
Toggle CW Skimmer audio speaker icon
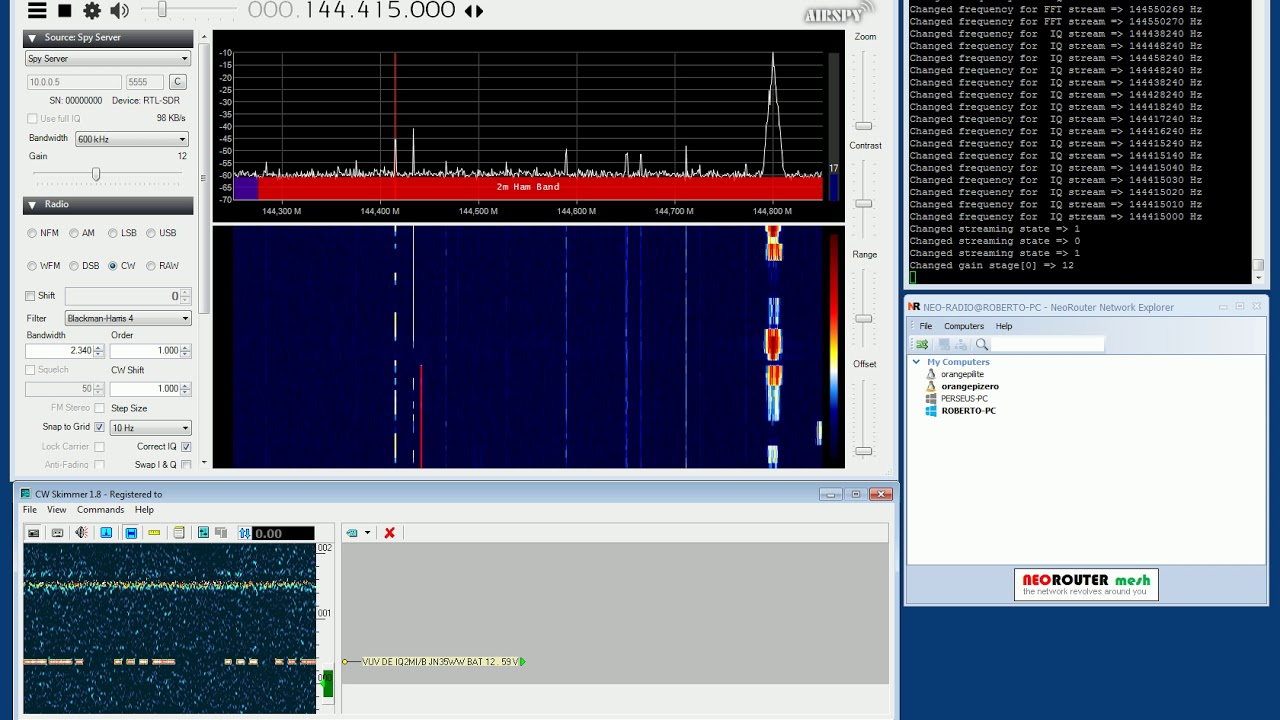coord(81,533)
